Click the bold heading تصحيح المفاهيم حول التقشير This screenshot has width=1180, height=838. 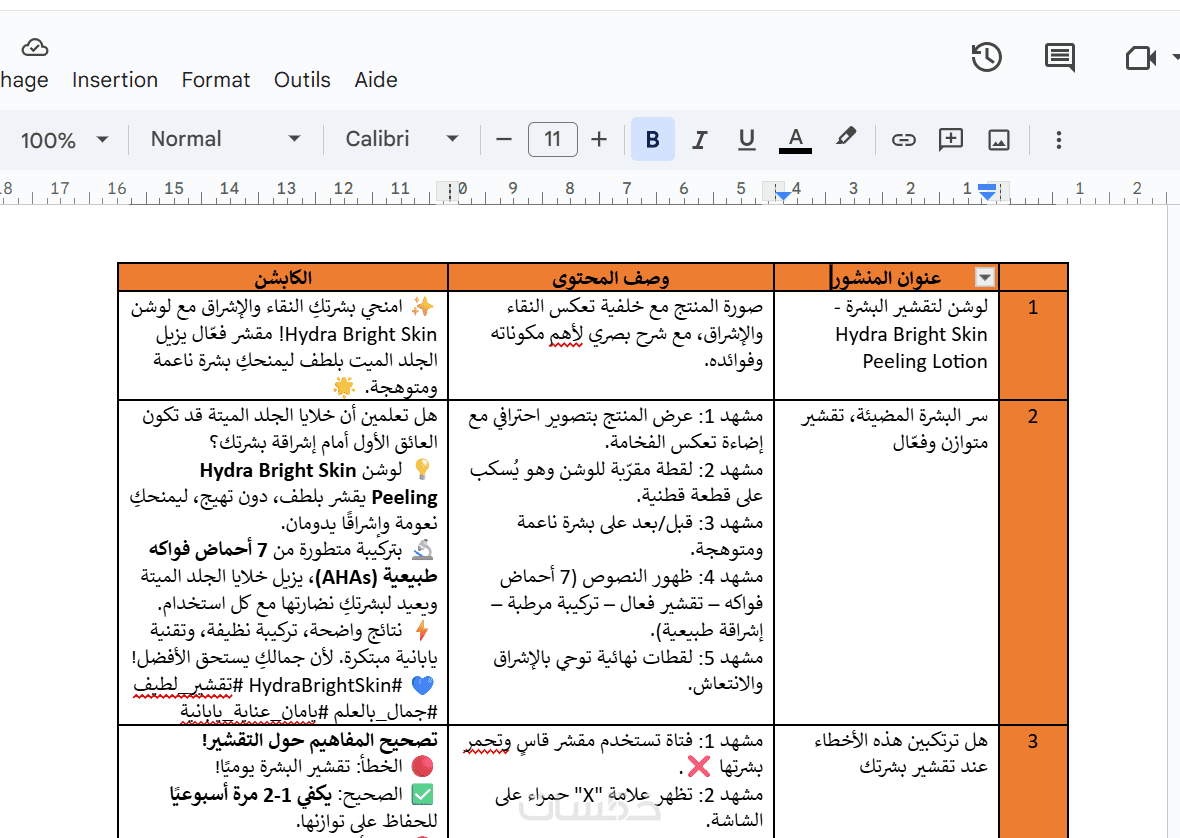[320, 741]
